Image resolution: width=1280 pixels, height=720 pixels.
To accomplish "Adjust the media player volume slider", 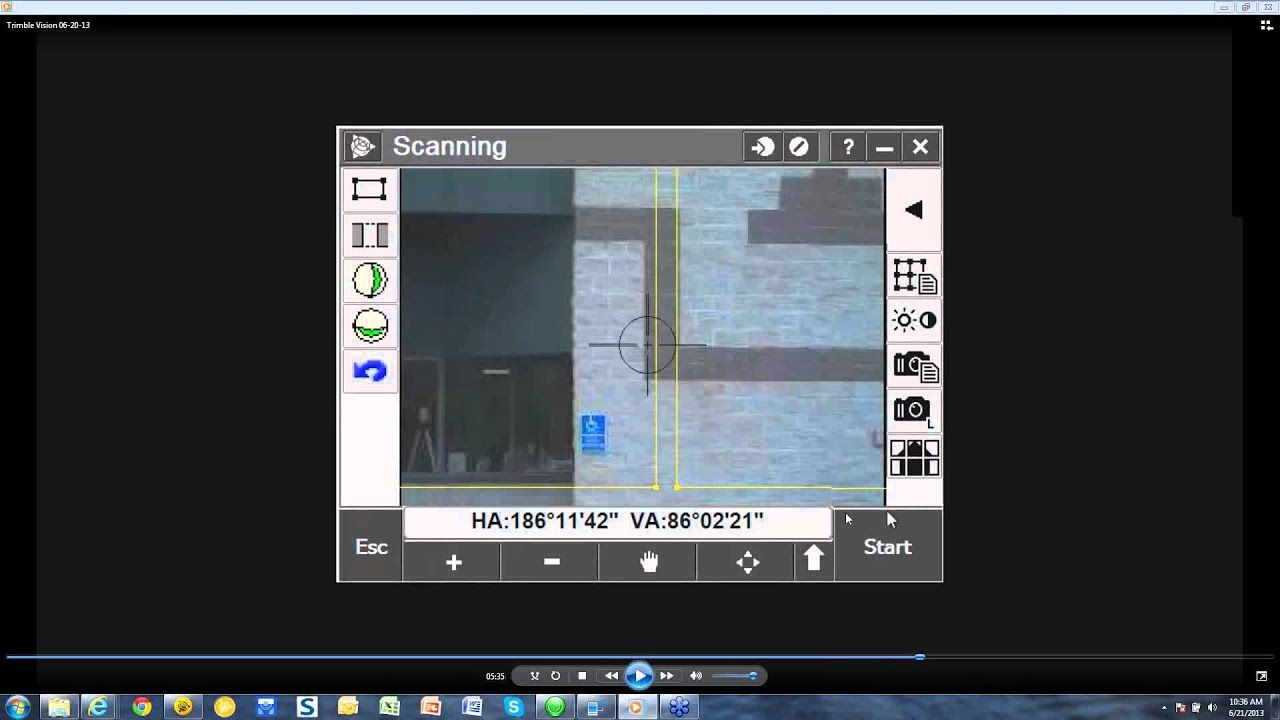I will point(734,676).
